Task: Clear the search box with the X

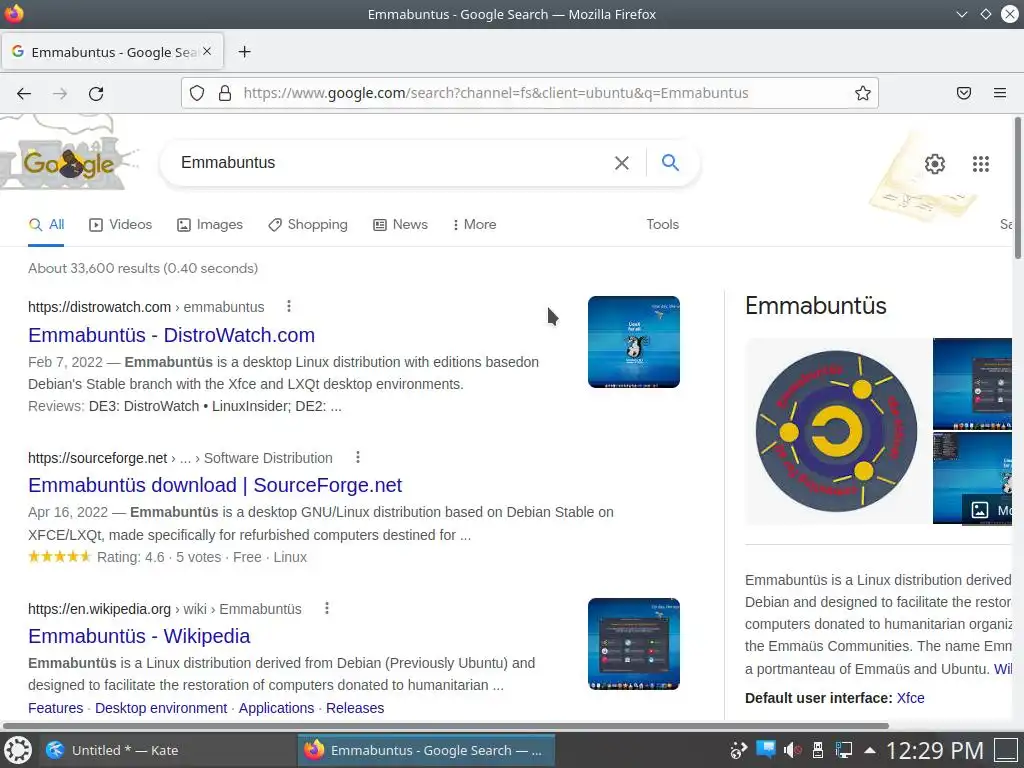Action: tap(622, 163)
